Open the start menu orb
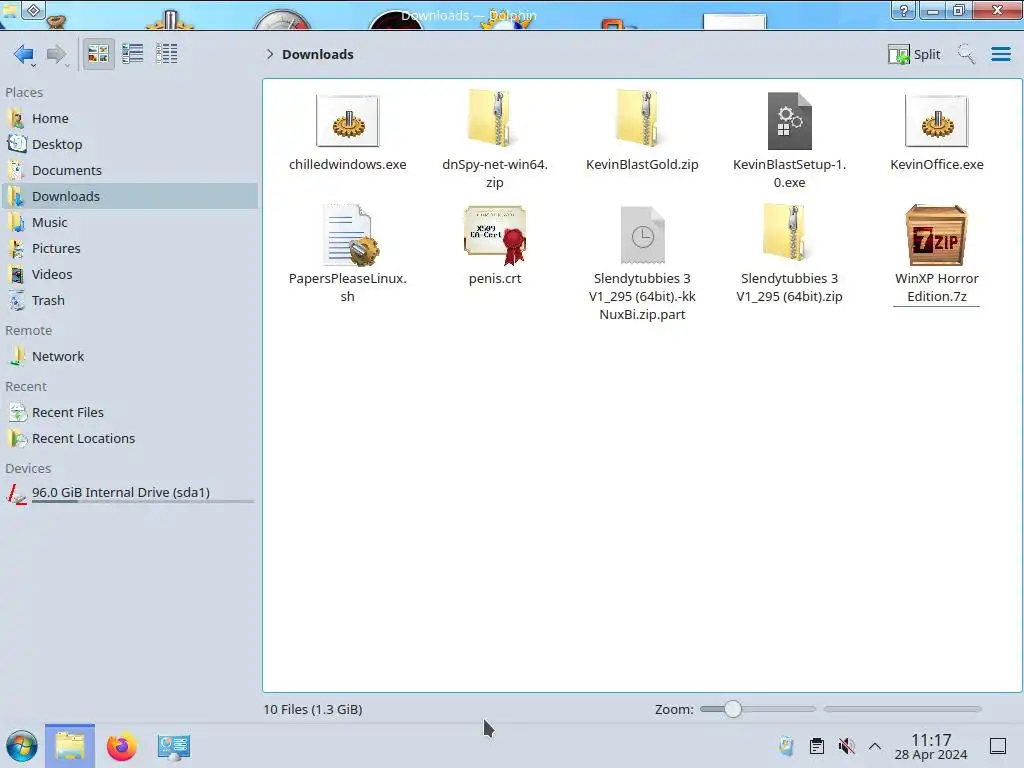The height and width of the screenshot is (768, 1024). [22, 746]
